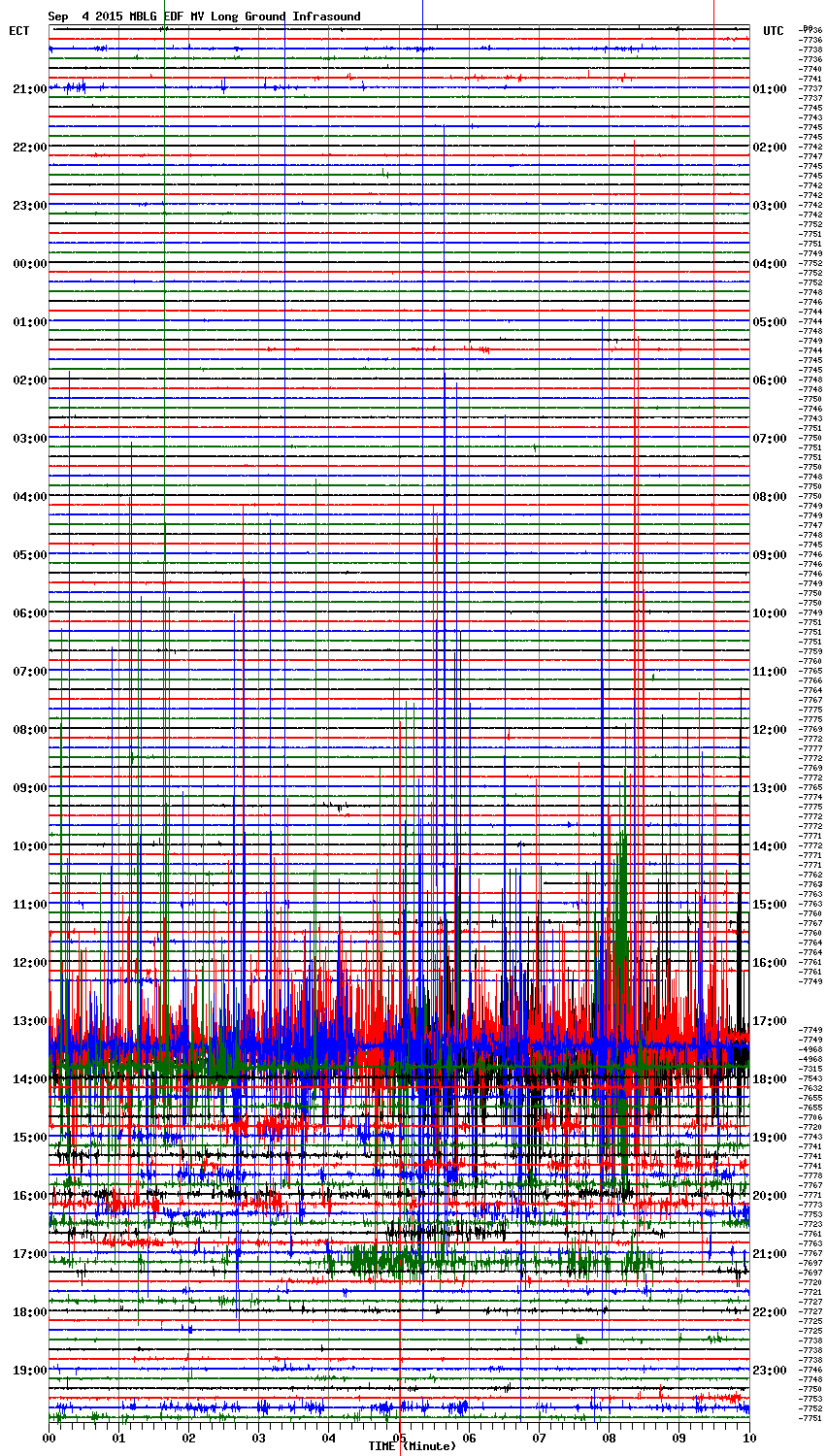Select the 08:00 label in the ECT column
The width and height of the screenshot is (827, 1456).
tap(29, 730)
